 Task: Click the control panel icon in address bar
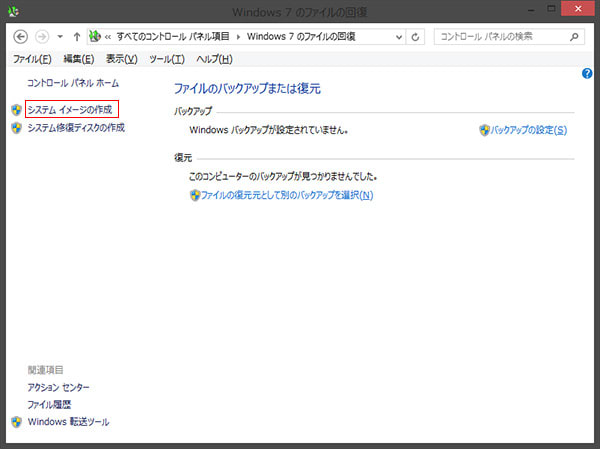[x=95, y=37]
